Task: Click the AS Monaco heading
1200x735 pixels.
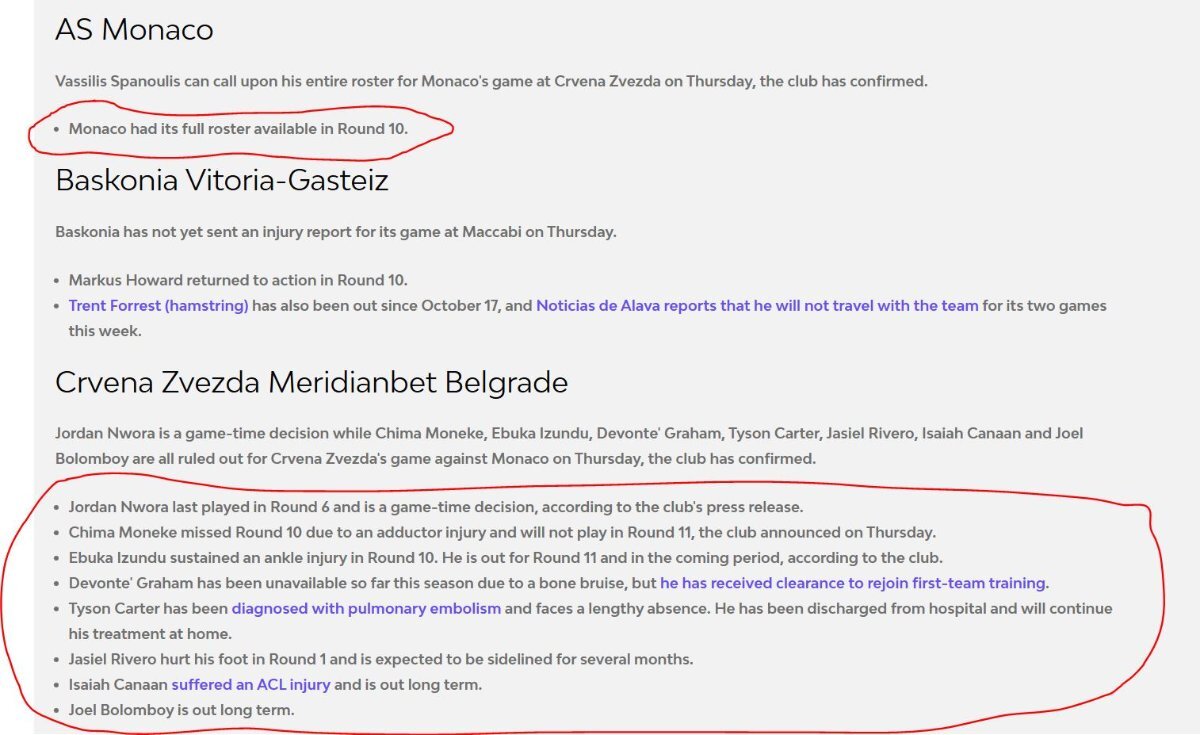Action: pyautogui.click(x=134, y=30)
